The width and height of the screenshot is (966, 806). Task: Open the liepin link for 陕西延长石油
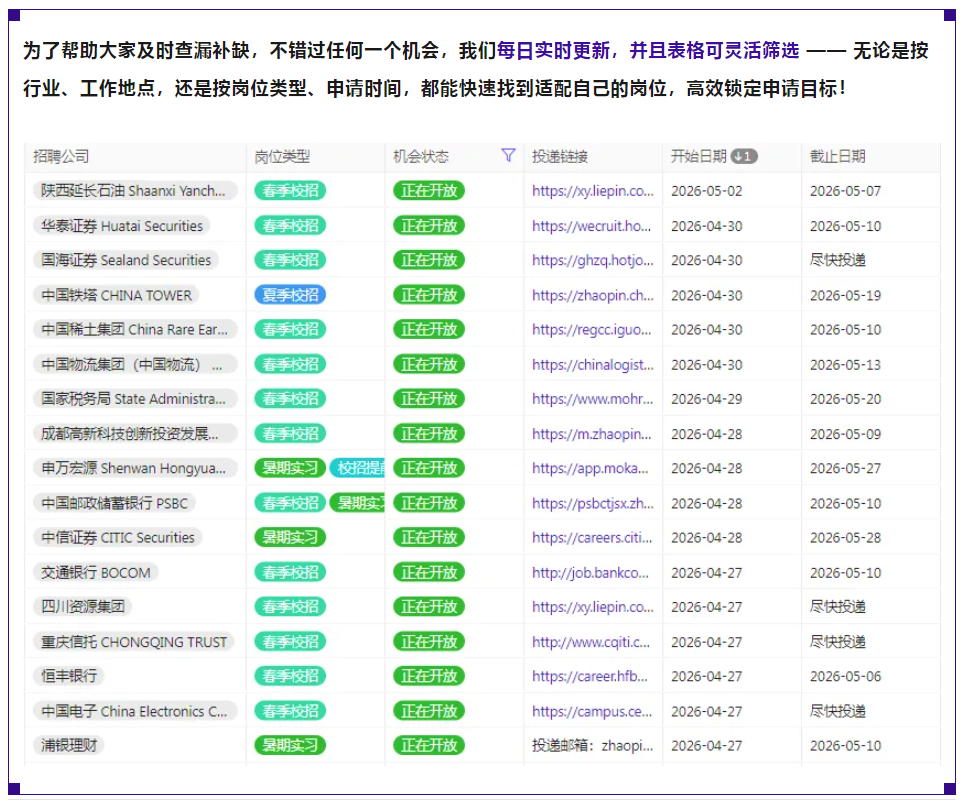(593, 191)
